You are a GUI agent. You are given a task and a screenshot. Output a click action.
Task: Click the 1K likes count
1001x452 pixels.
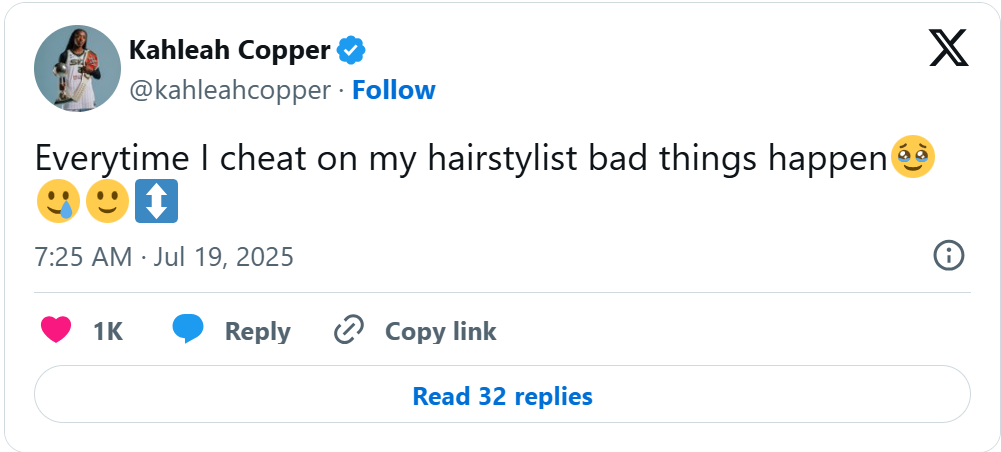[x=107, y=331]
